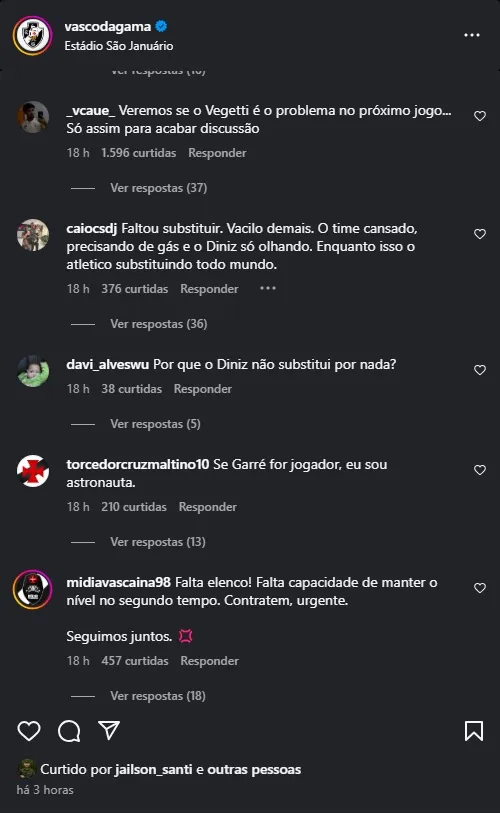This screenshot has height=813, width=500.
Task: Open midiavascaina98 avatar
Action: (x=33, y=590)
